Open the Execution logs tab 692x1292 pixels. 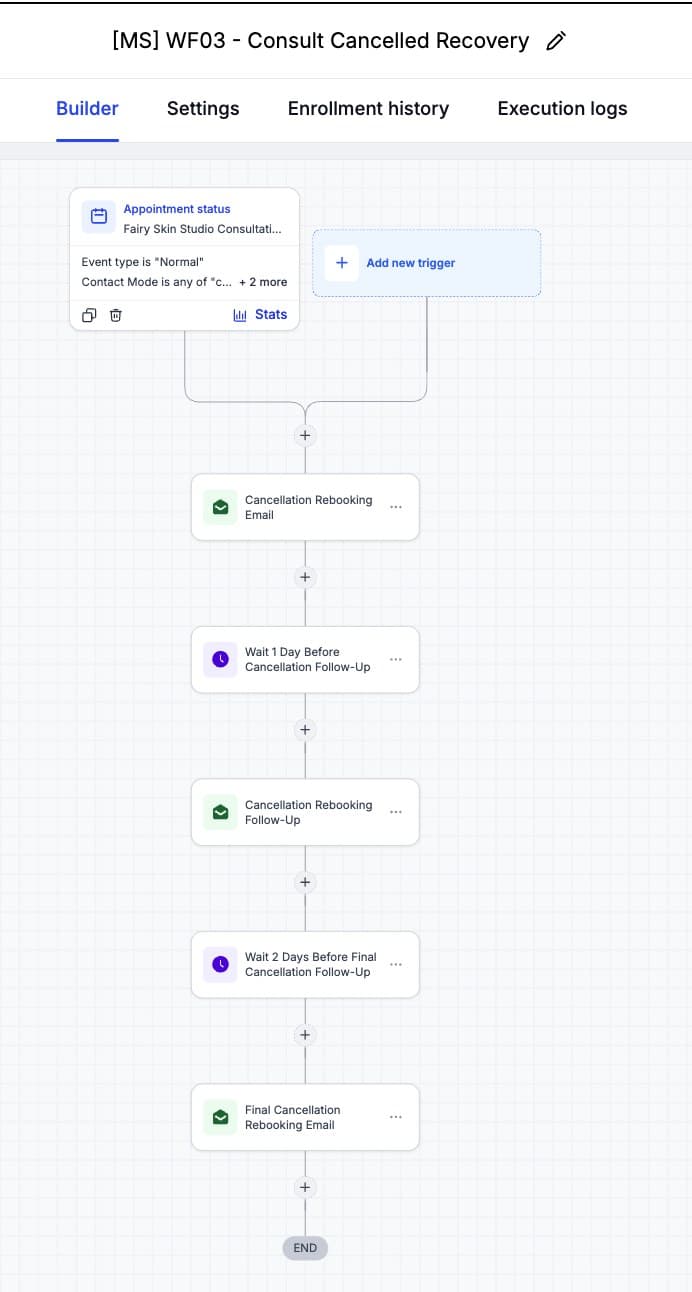[x=562, y=109]
